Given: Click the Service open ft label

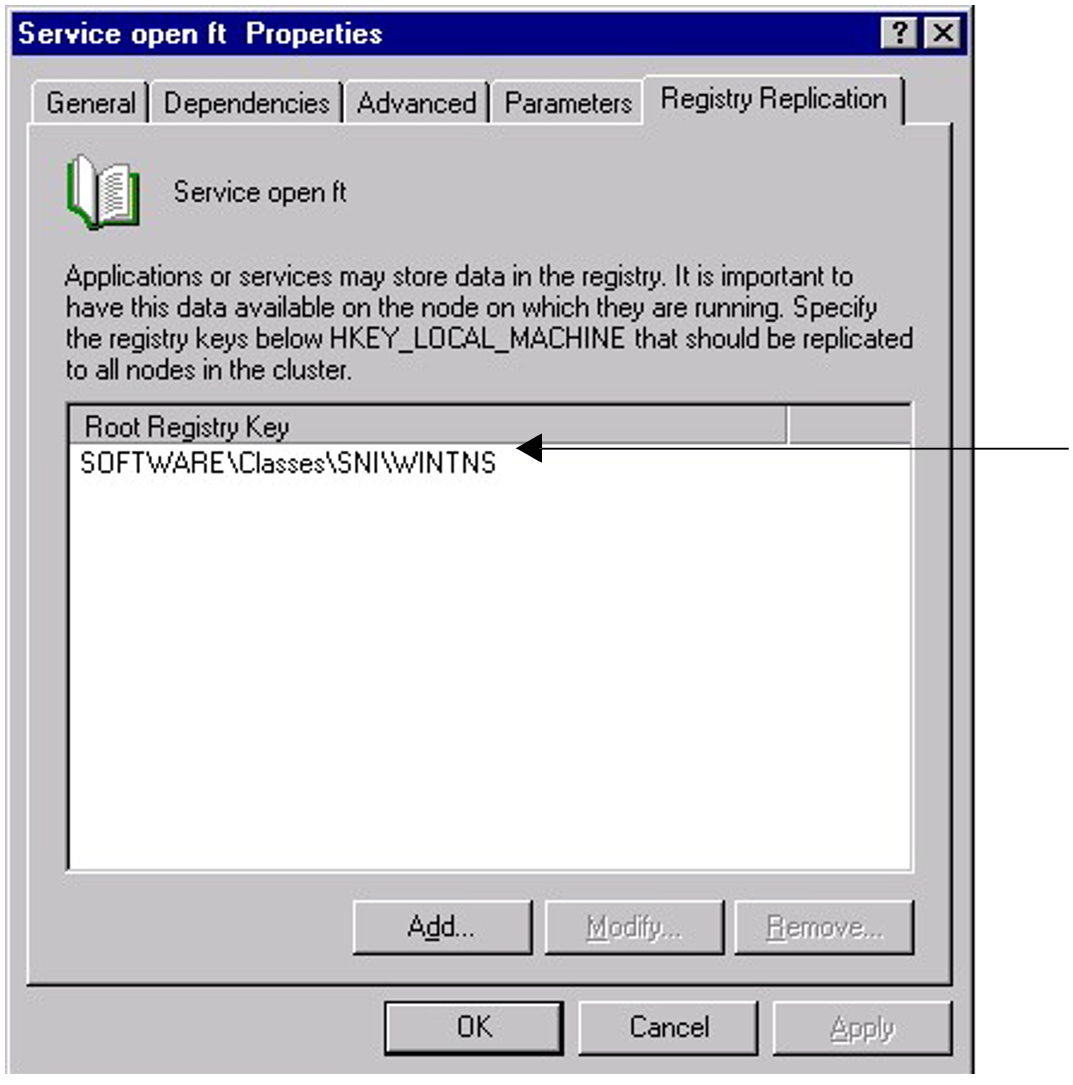Looking at the screenshot, I should (260, 192).
